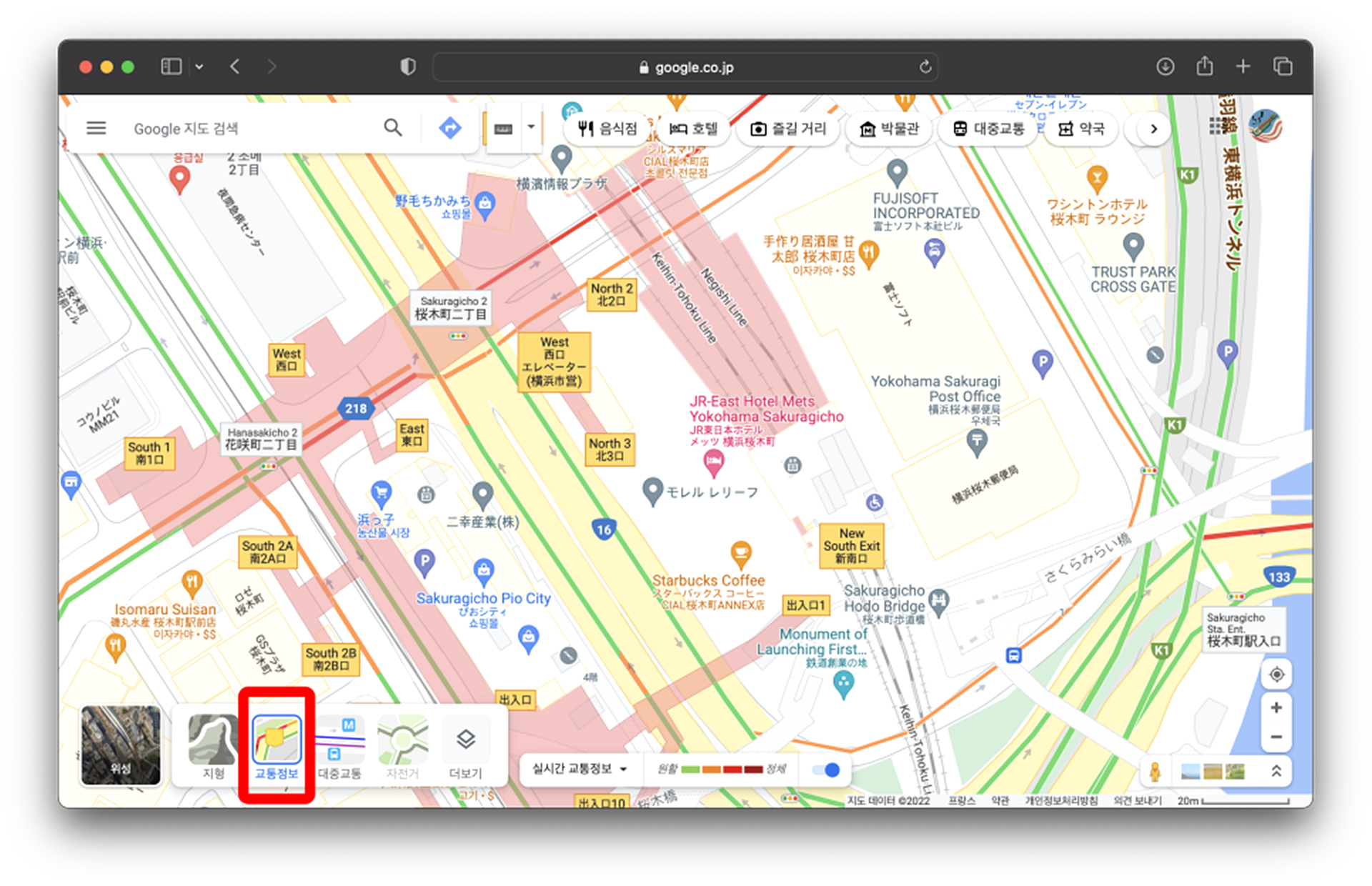This screenshot has width=1372, height=886.
Task: Open directions with the blue arrow icon
Action: pyautogui.click(x=449, y=129)
